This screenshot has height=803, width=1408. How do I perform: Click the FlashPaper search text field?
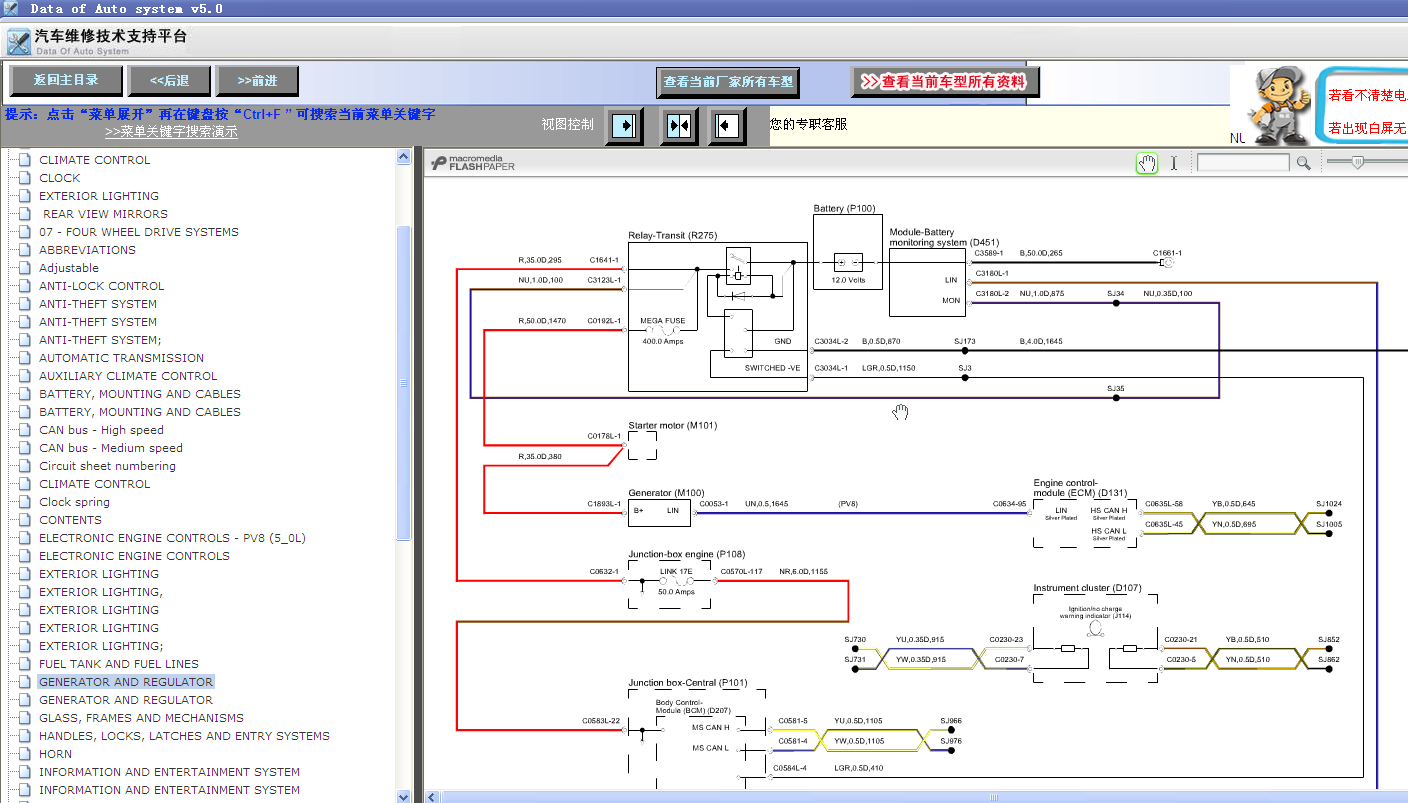tap(1243, 163)
